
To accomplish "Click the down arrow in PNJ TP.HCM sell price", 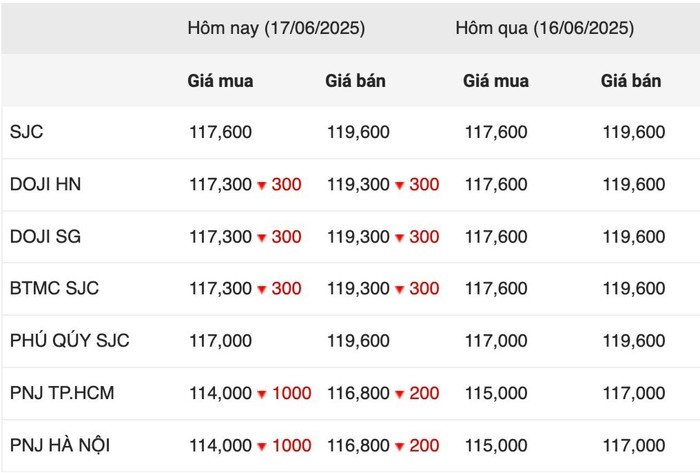I will tap(400, 394).
